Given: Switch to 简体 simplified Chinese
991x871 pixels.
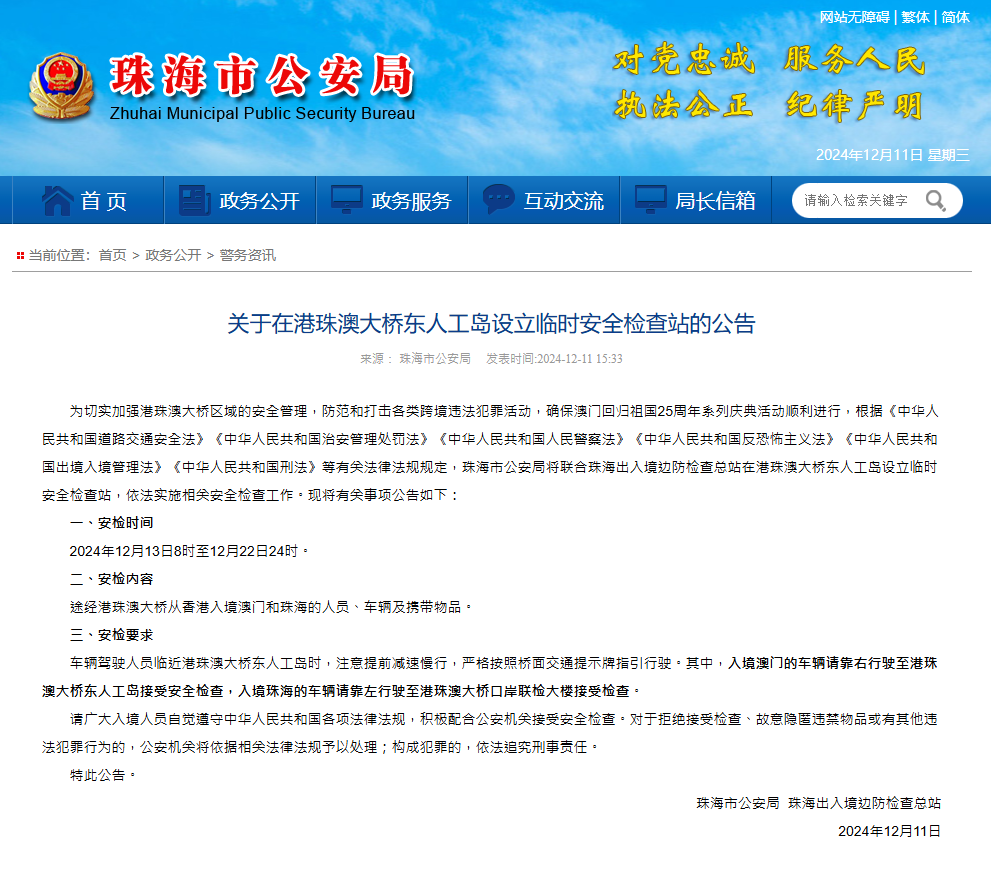Looking at the screenshot, I should 955,17.
